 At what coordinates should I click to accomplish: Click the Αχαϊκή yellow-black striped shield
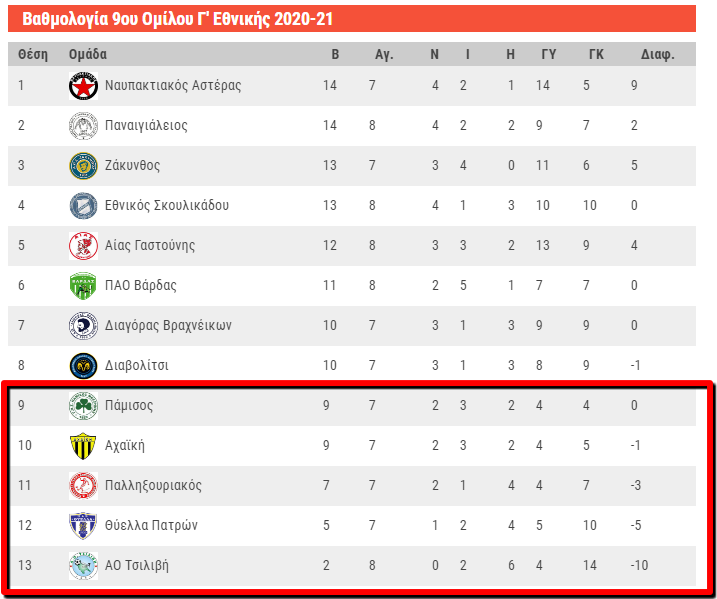tap(83, 446)
